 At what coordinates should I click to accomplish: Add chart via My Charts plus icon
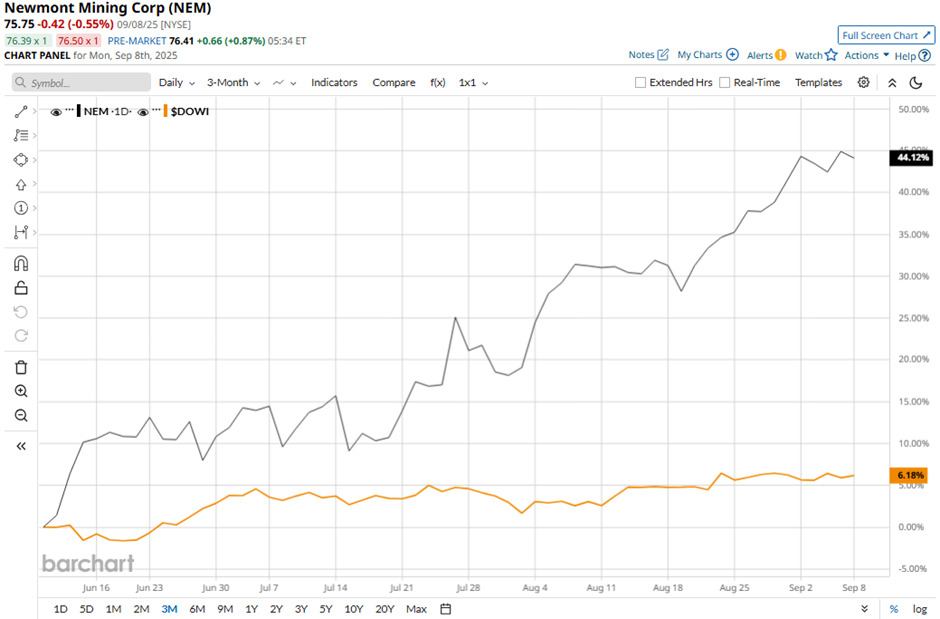(x=733, y=55)
